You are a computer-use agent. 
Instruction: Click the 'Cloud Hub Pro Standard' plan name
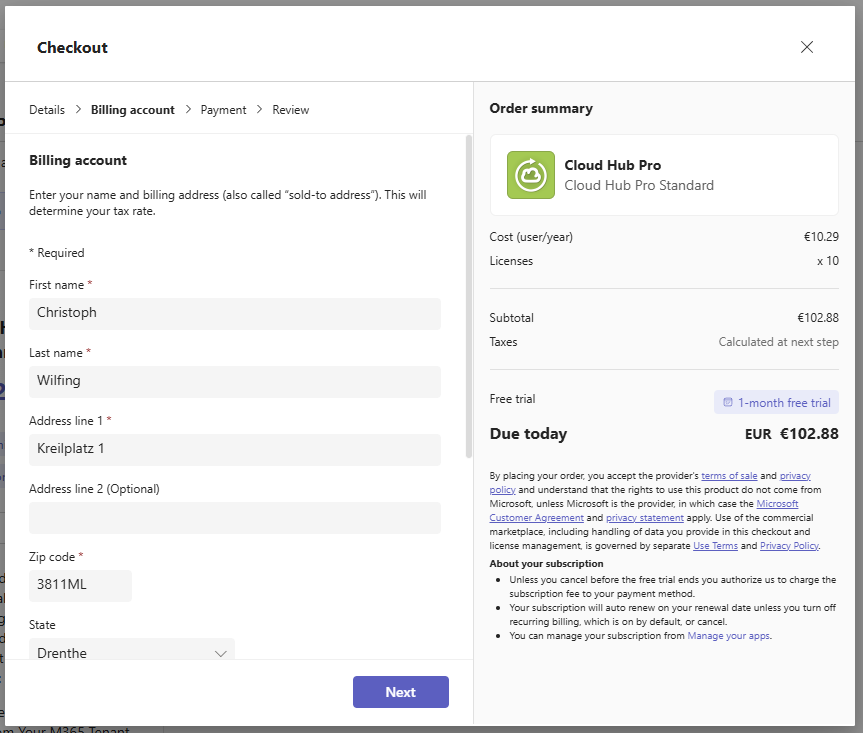point(639,185)
